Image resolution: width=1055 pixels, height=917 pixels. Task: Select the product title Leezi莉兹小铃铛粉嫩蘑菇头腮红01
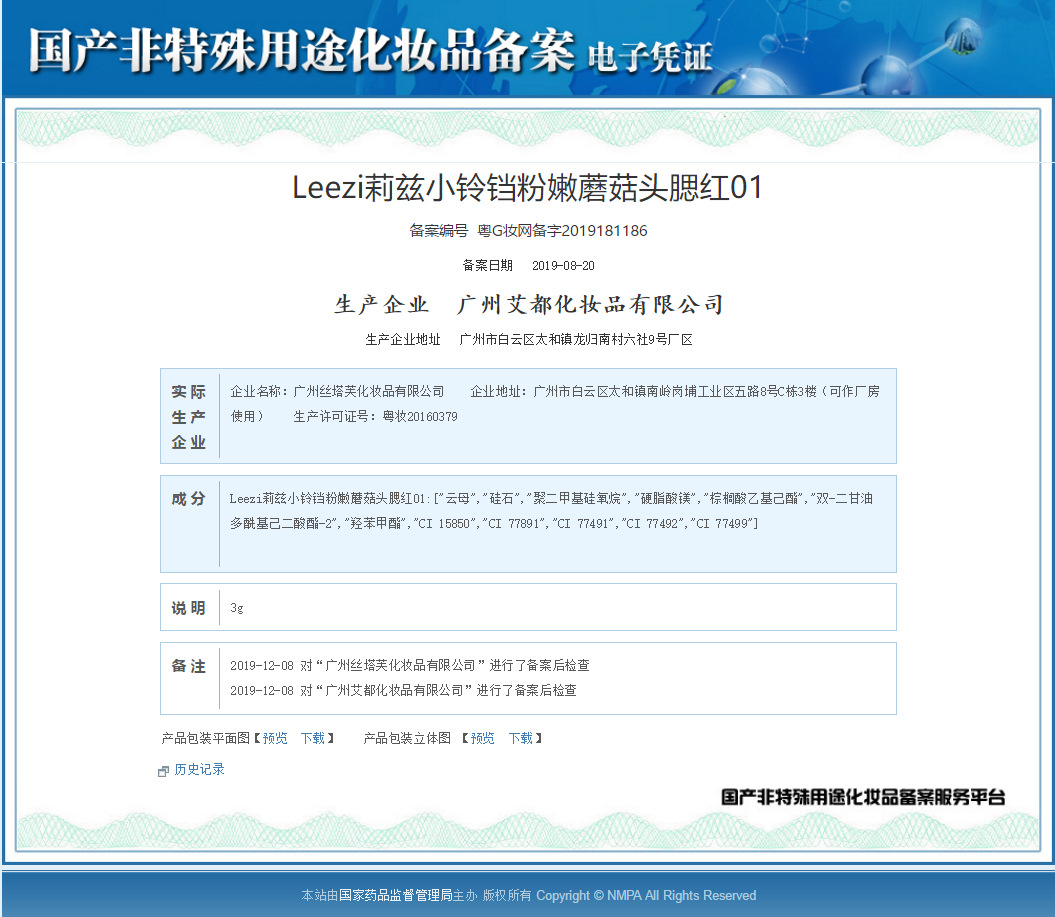click(x=528, y=188)
